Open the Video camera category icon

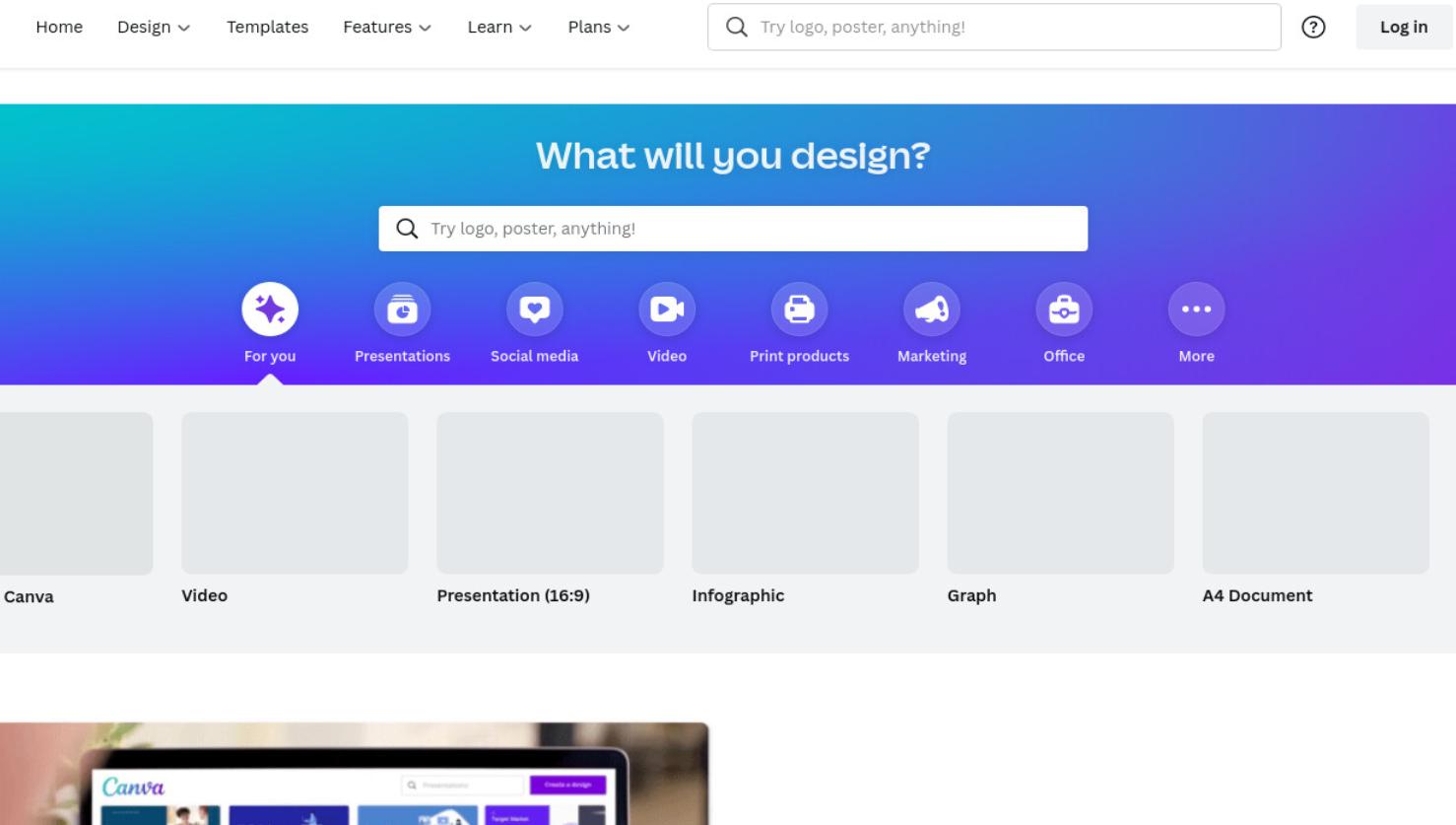[x=667, y=309]
